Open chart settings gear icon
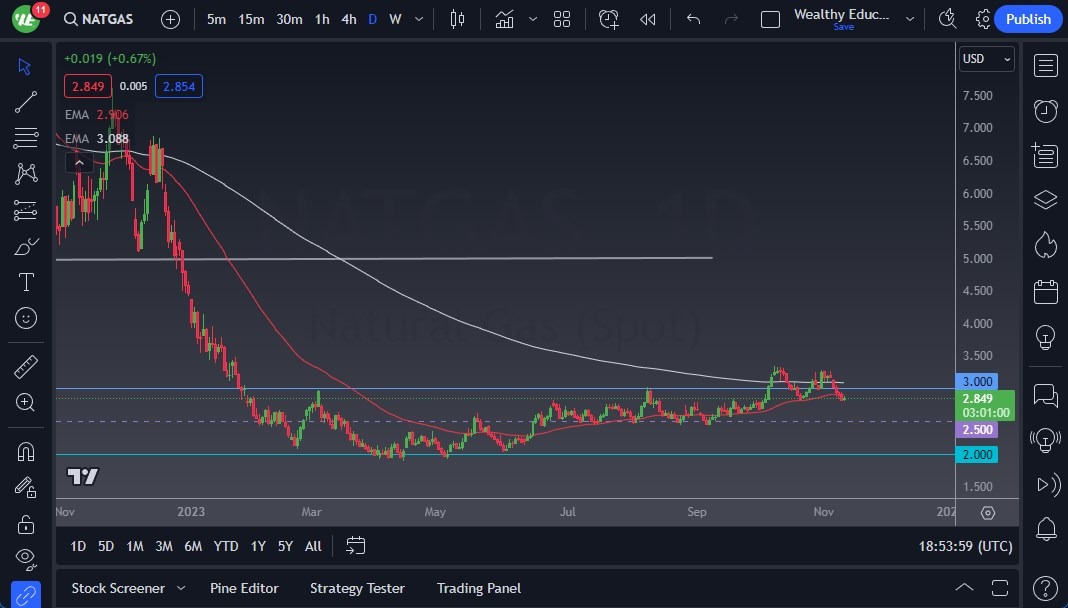 pos(983,19)
